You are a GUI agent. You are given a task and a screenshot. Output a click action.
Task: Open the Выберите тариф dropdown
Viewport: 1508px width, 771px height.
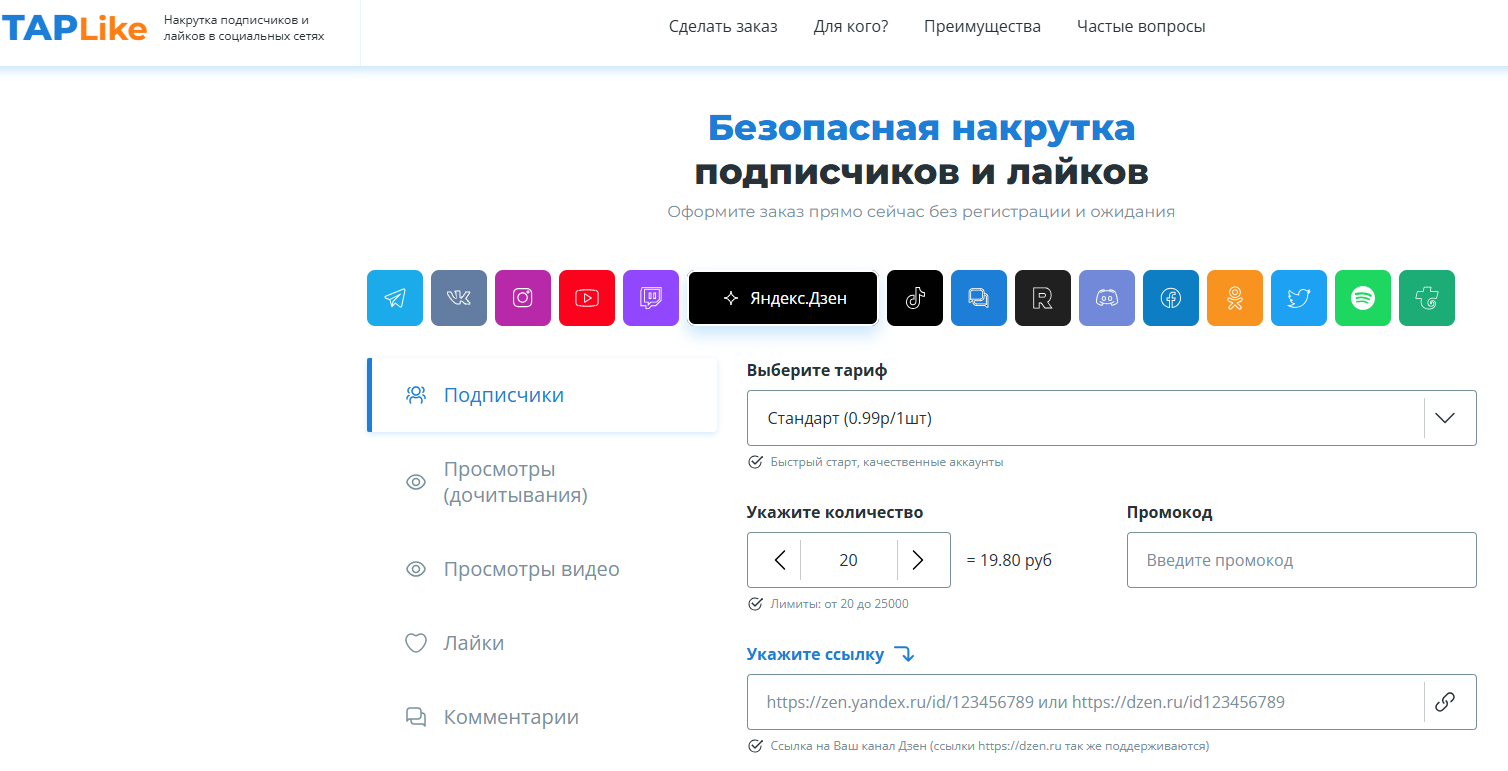[x=1112, y=418]
